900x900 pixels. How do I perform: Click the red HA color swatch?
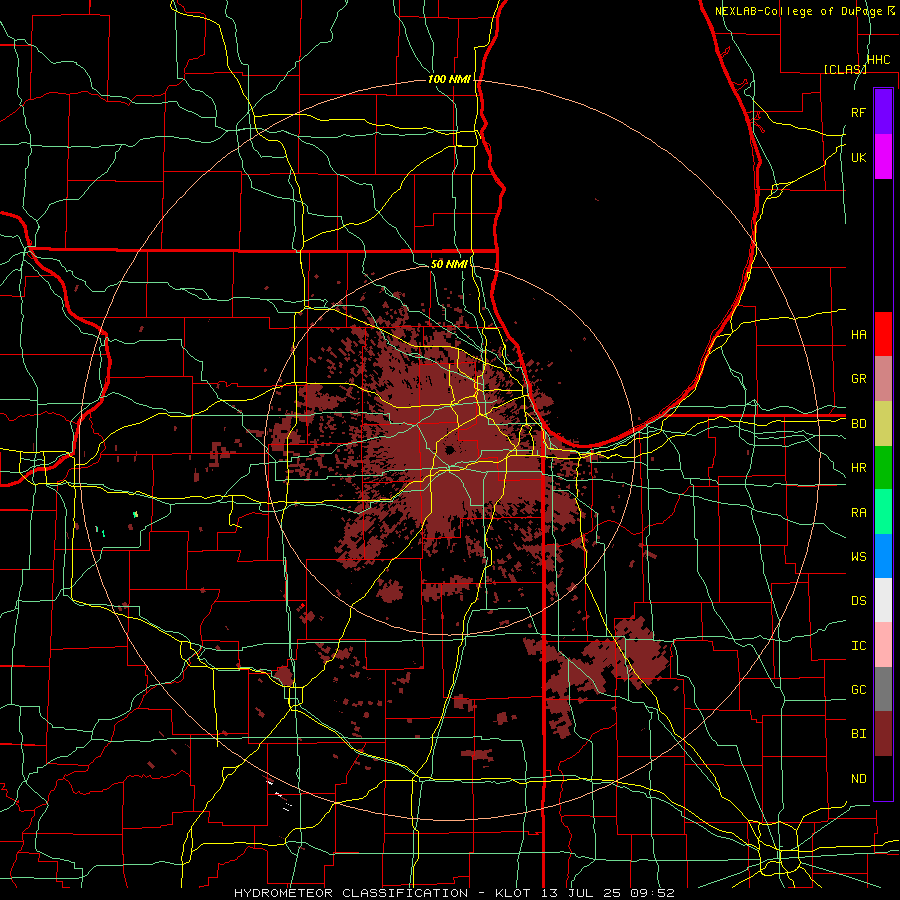(x=883, y=334)
